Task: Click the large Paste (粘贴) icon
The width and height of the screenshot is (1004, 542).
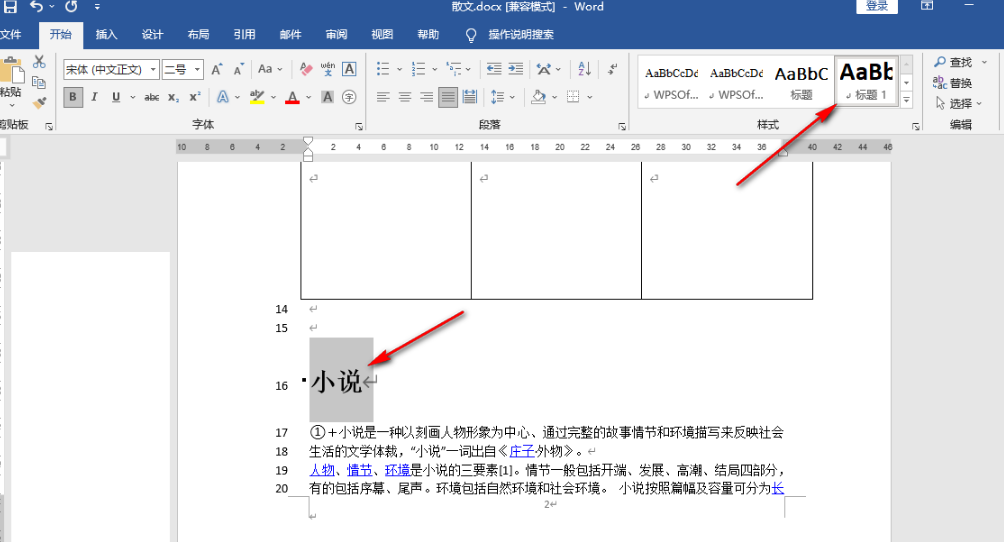Action: point(11,70)
